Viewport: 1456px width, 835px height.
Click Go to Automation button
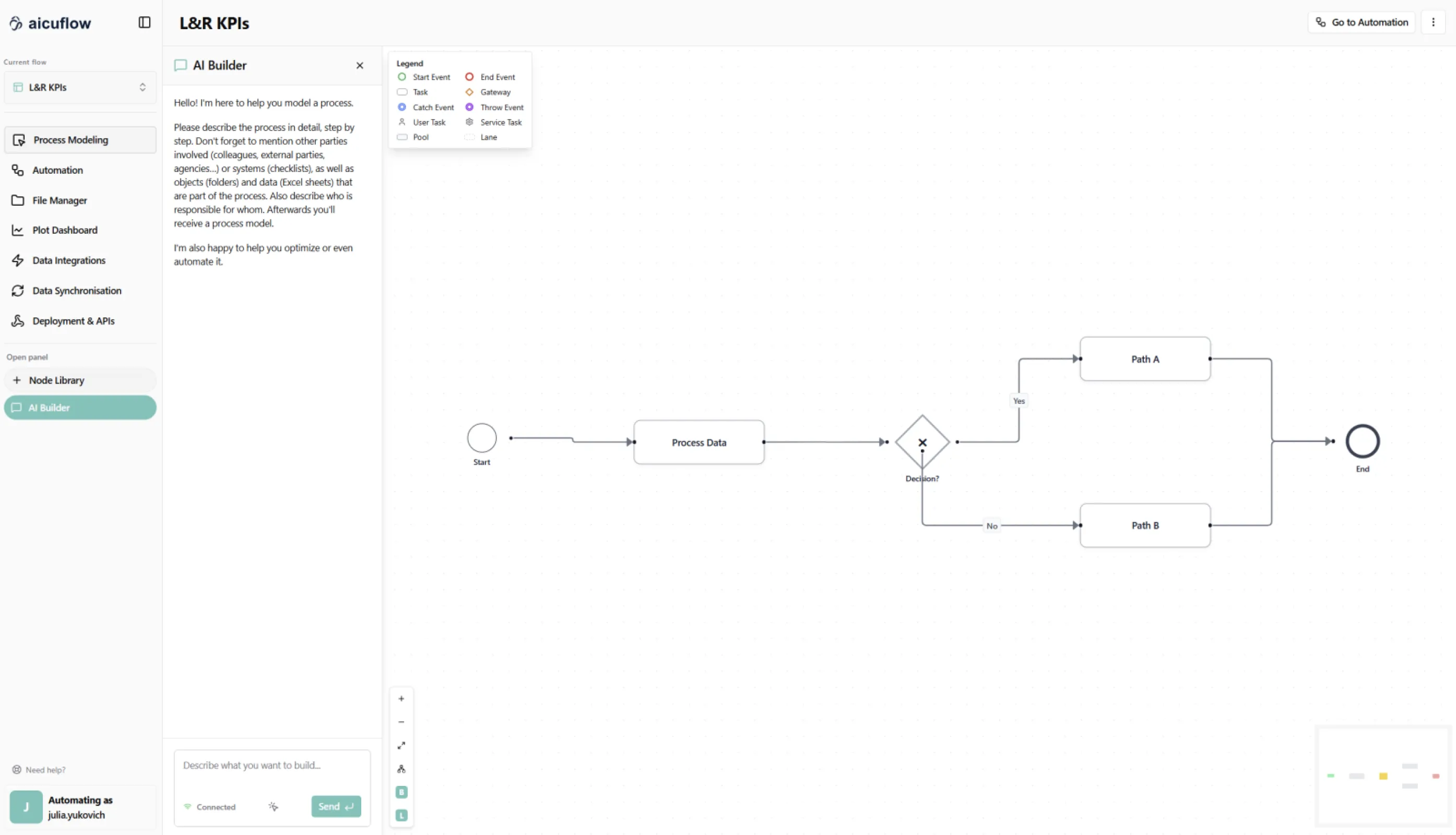pos(1362,22)
